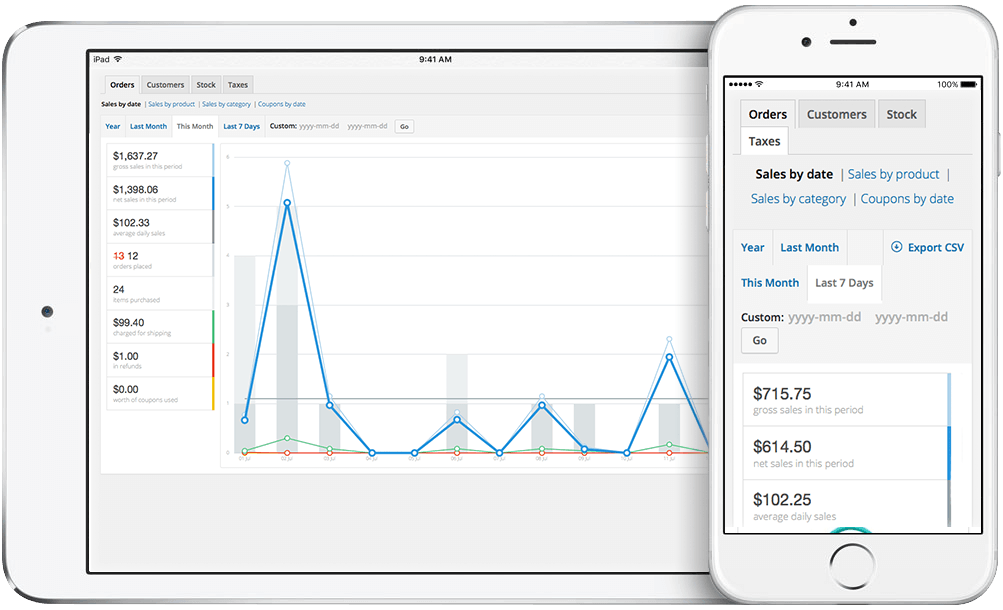Screen dimensions: 1003x610
Task: Toggle the gross sales highlight ($1,637.27)
Action: pyautogui.click(x=158, y=160)
